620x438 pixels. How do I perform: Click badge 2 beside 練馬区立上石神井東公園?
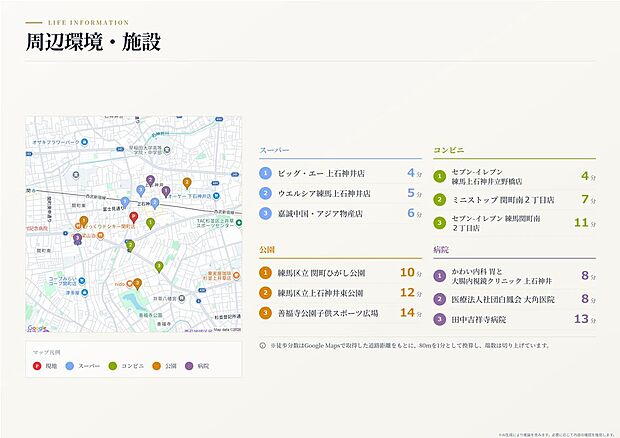coord(265,293)
